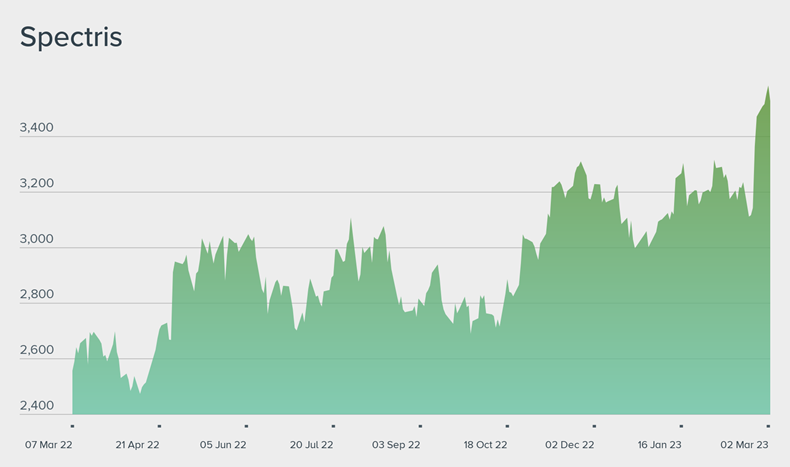The height and width of the screenshot is (467, 790).
Task: Select the 21 Apr 22 date label
Action: 137,445
